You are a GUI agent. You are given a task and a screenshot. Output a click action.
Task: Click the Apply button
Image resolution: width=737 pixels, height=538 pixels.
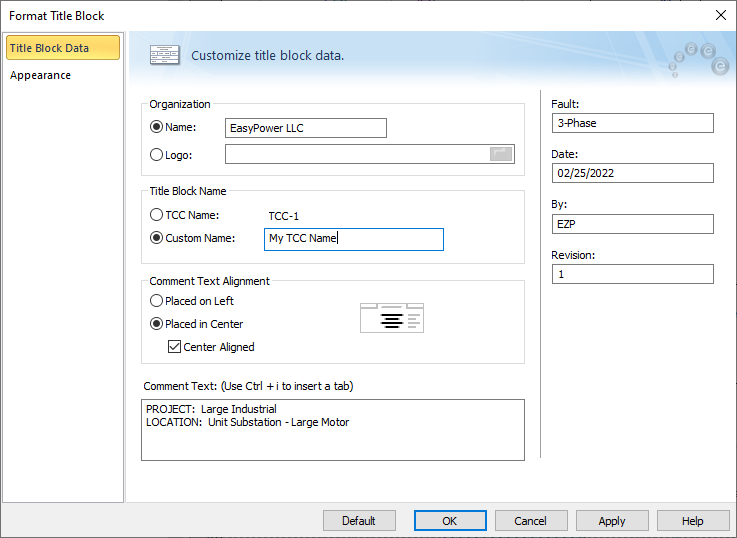click(612, 520)
